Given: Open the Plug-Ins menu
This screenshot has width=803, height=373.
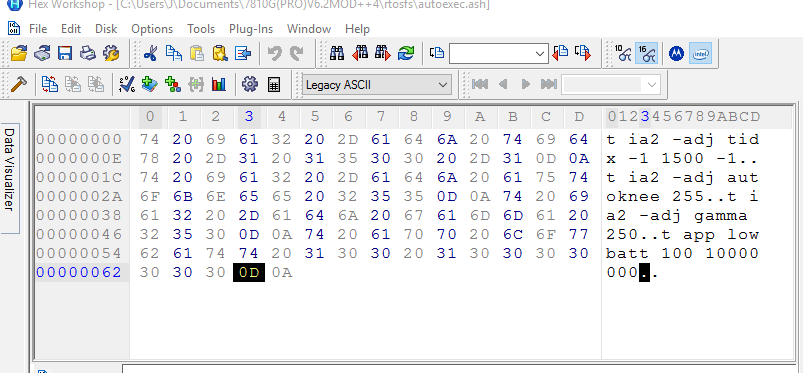Looking at the screenshot, I should click(x=251, y=29).
